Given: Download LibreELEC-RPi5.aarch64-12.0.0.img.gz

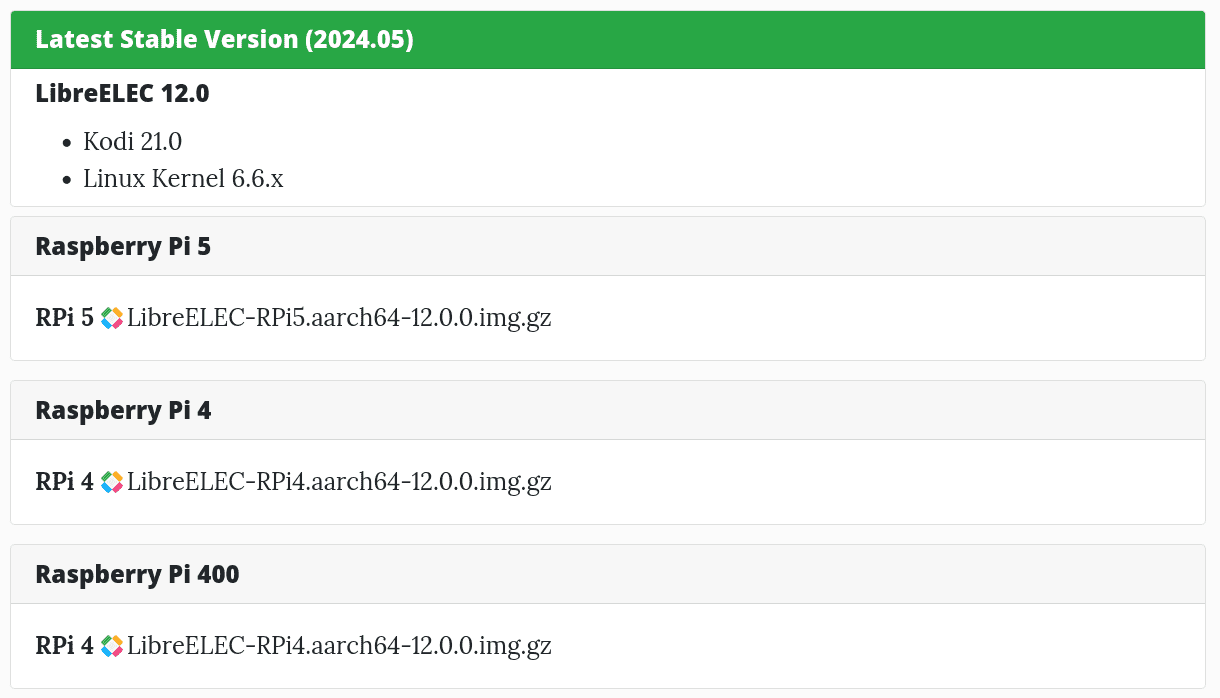Looking at the screenshot, I should coord(339,318).
